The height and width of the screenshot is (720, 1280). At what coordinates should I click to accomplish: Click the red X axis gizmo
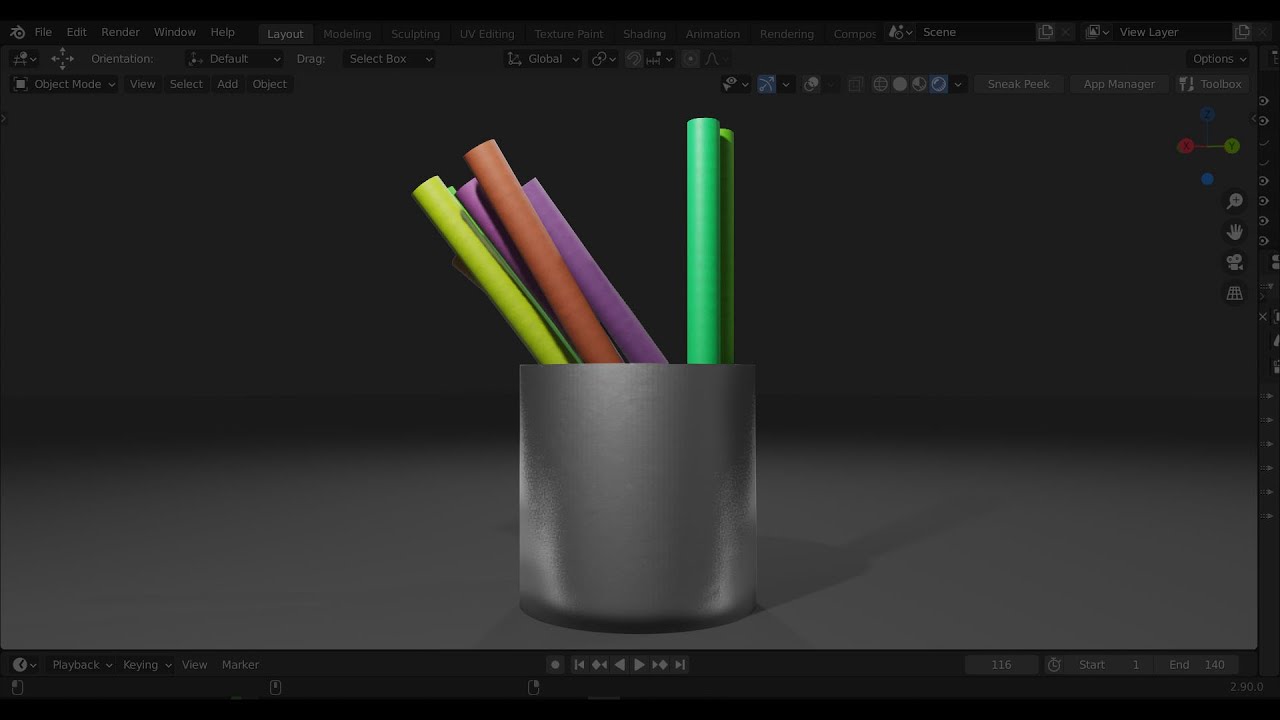[x=1186, y=146]
